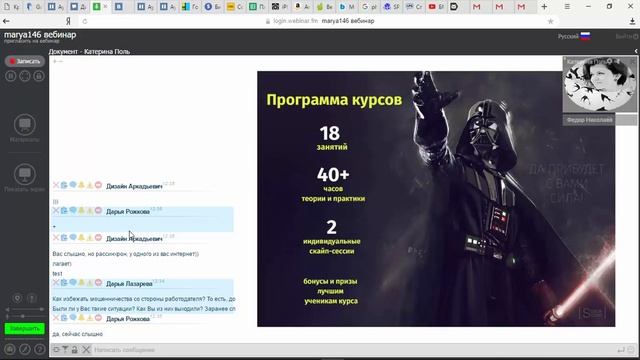
Task: Click the round lock icon under Записать
Action: coord(39,76)
